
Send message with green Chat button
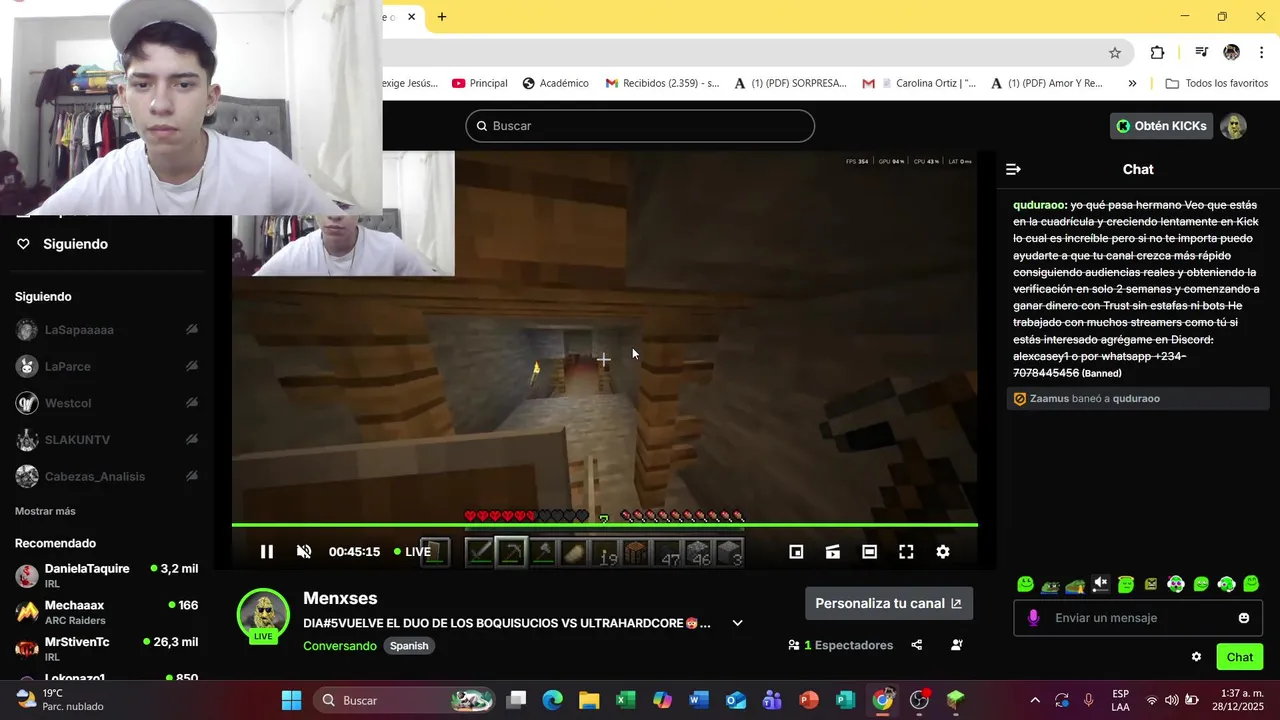click(1239, 657)
